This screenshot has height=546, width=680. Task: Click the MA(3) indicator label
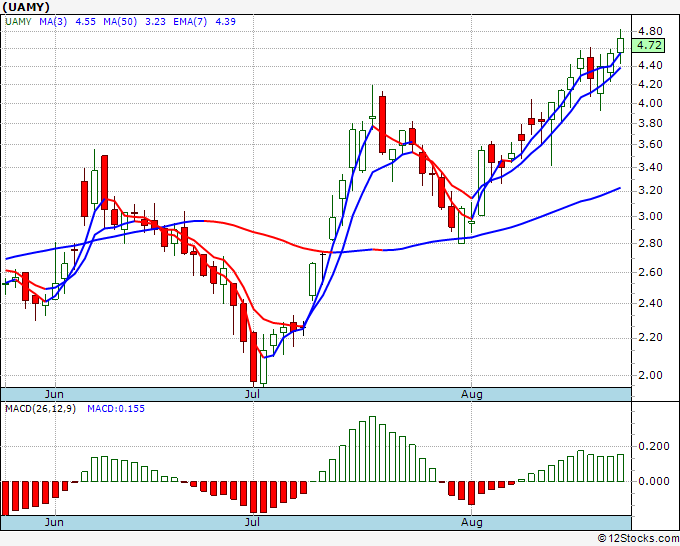53,22
